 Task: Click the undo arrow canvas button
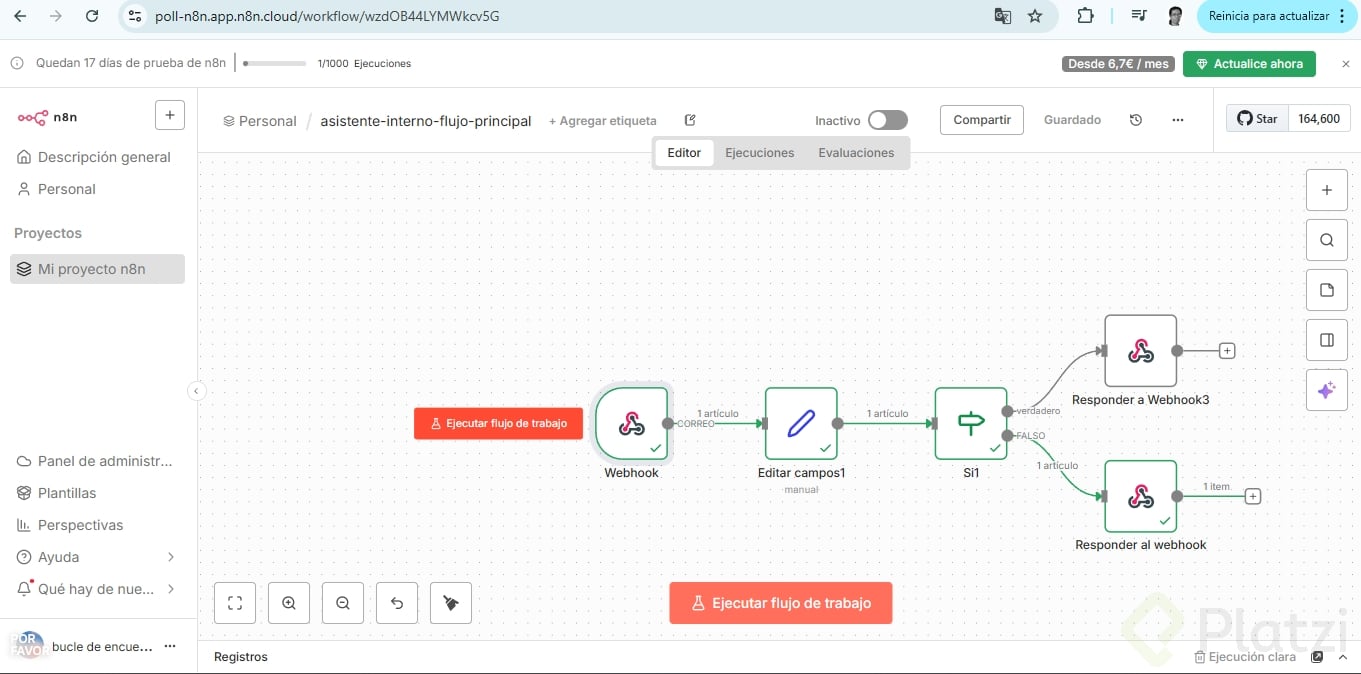[397, 603]
